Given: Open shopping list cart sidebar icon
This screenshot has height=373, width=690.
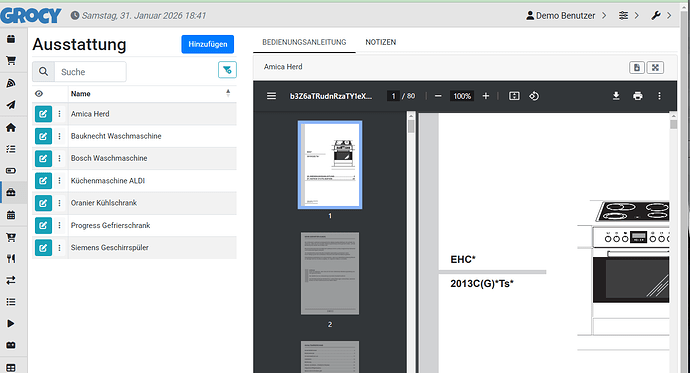Looking at the screenshot, I should [x=11, y=61].
